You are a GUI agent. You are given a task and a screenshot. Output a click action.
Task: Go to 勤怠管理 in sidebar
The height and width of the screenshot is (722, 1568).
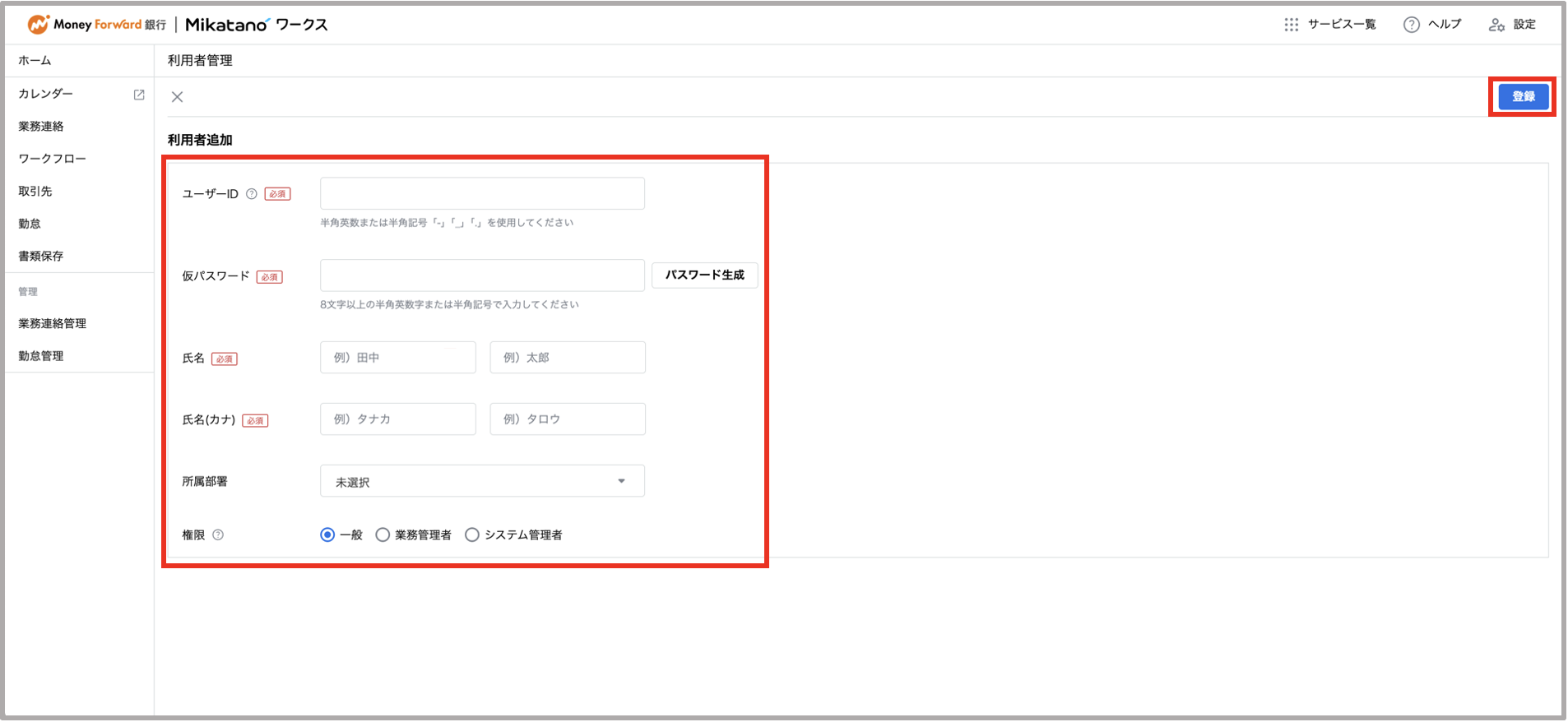pyautogui.click(x=41, y=356)
